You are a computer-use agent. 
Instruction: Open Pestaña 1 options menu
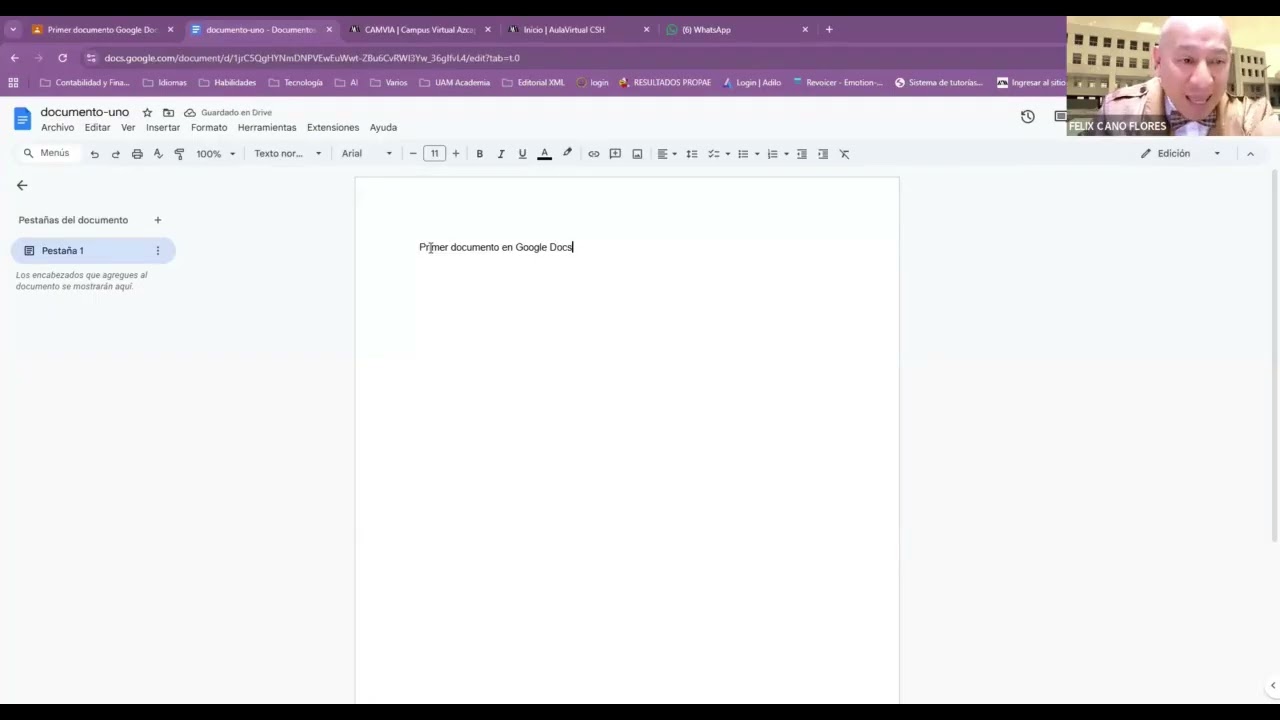[x=157, y=251]
